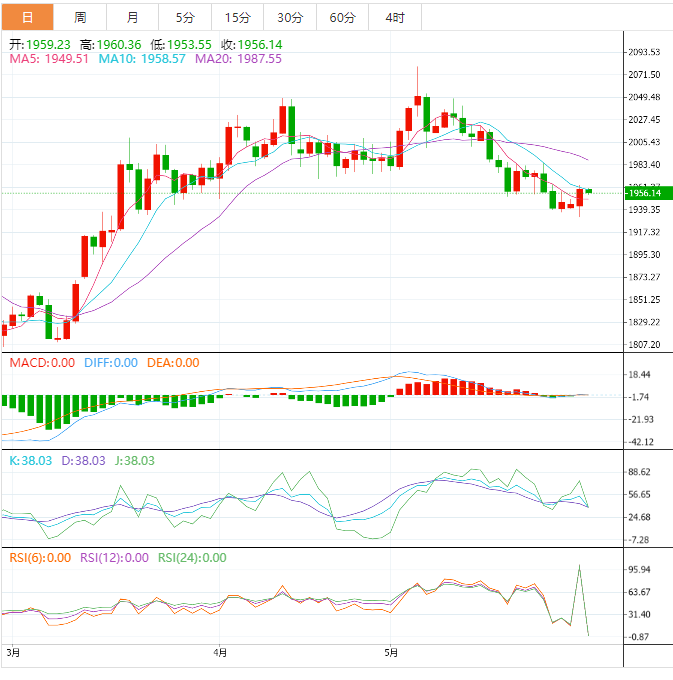
Task: Click the RSI(6) indicator label
Action: click(40, 558)
